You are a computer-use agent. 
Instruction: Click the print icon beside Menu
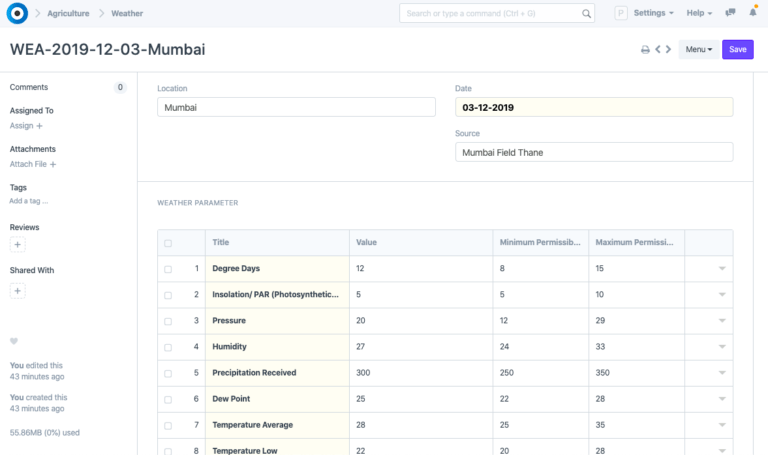pos(646,50)
